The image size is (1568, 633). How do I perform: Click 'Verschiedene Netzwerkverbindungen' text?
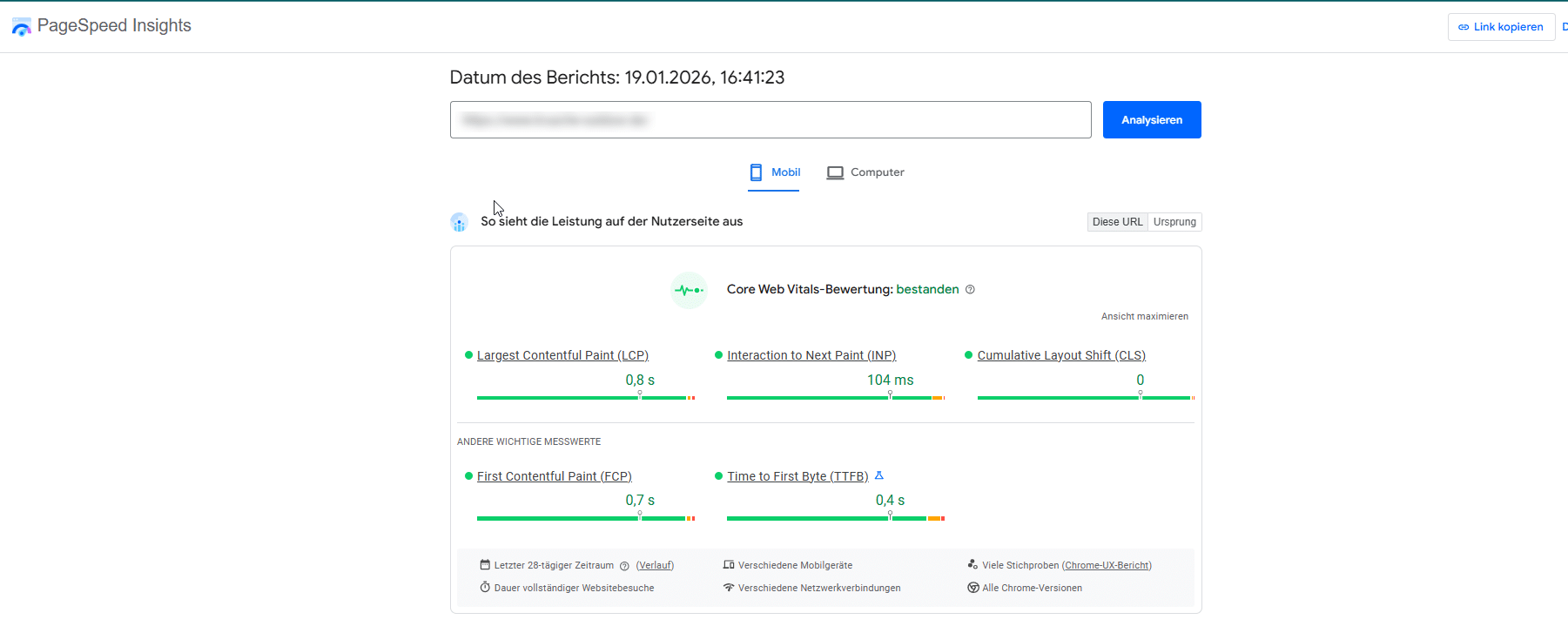coord(819,588)
